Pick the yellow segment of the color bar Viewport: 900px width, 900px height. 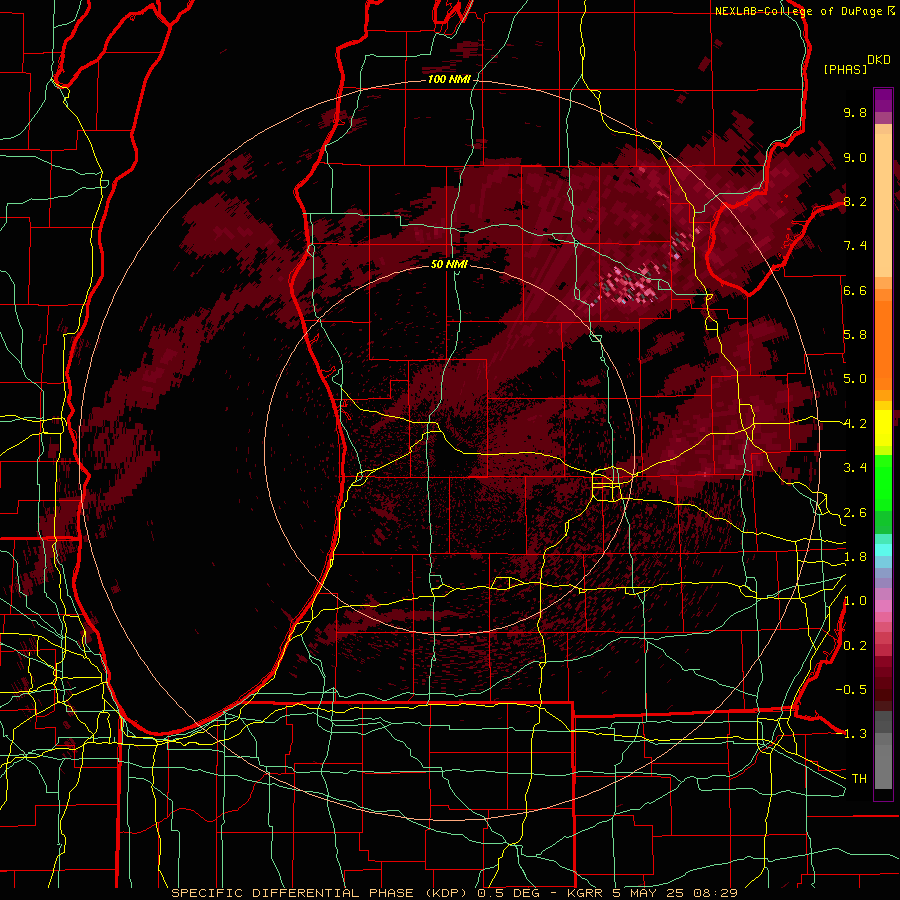(883, 428)
